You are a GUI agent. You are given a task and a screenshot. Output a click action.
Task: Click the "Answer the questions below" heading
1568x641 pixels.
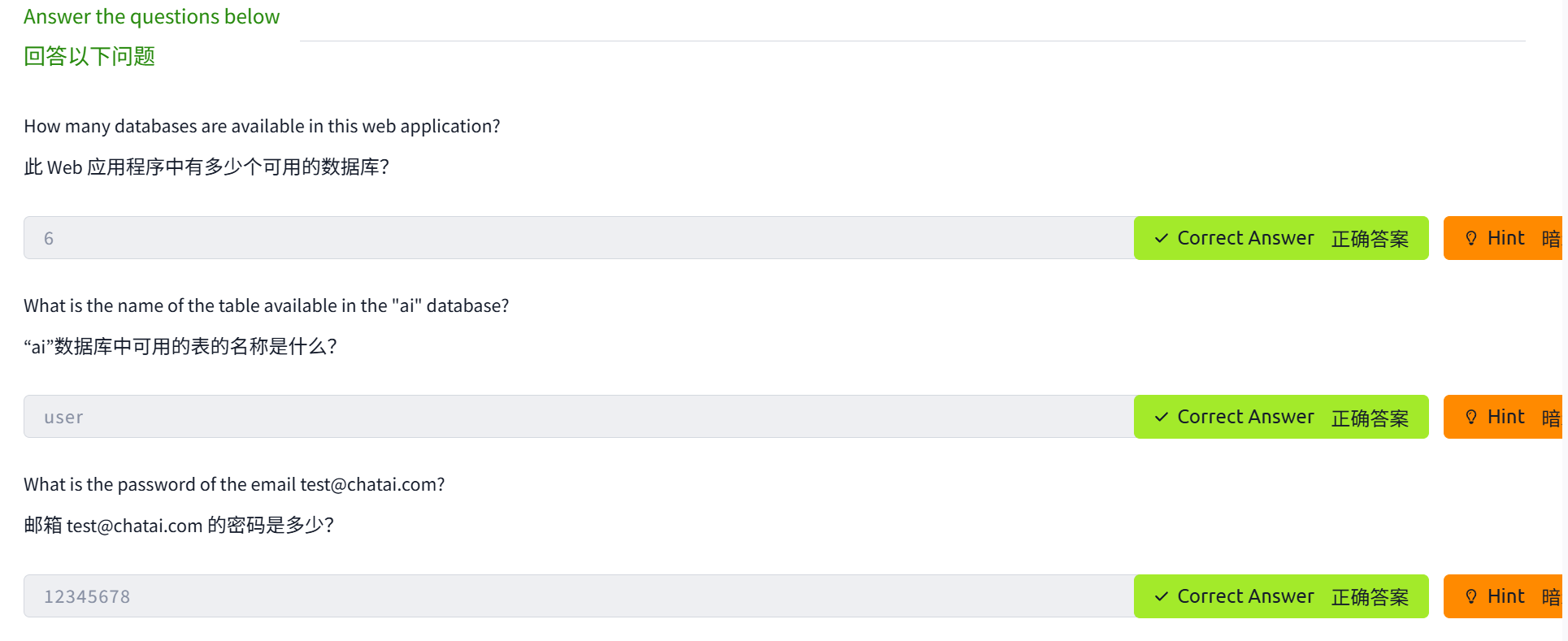pyautogui.click(x=151, y=17)
